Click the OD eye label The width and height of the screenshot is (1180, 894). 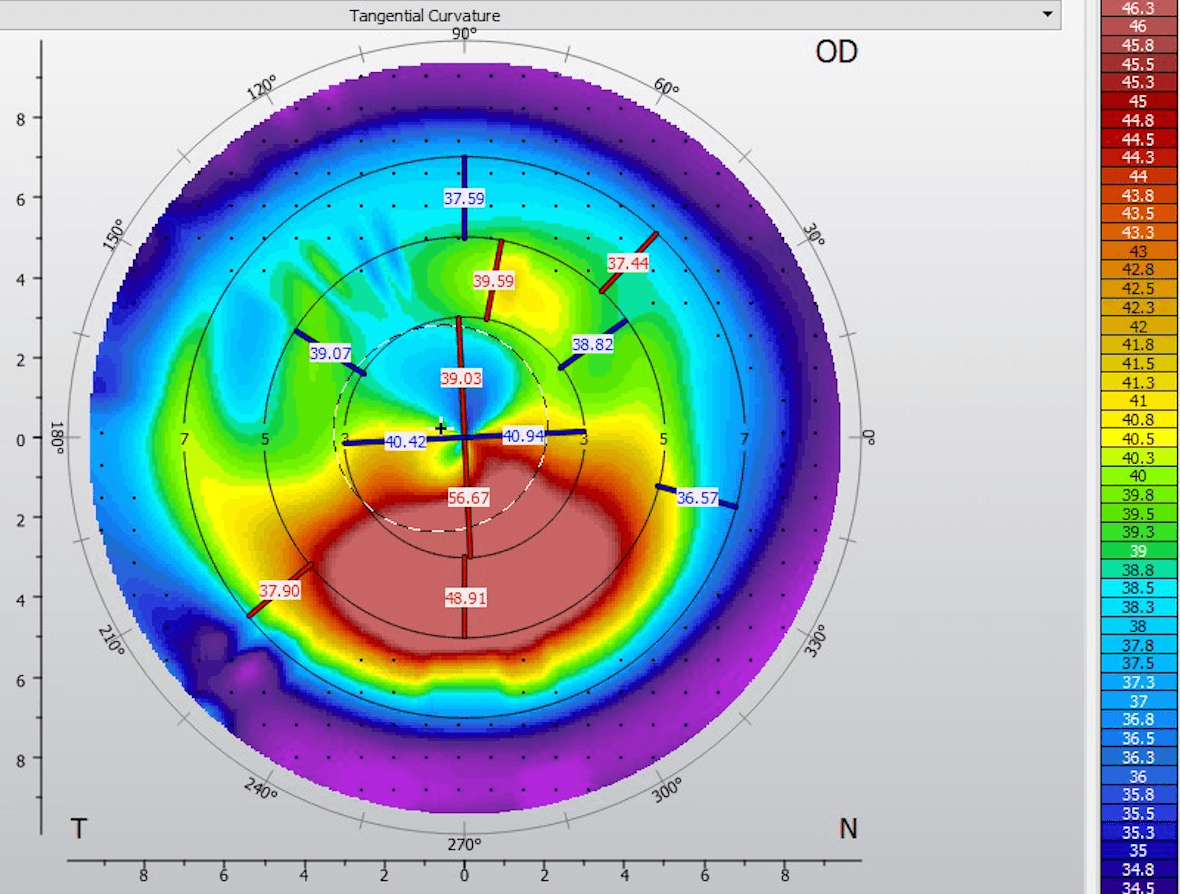(x=836, y=51)
